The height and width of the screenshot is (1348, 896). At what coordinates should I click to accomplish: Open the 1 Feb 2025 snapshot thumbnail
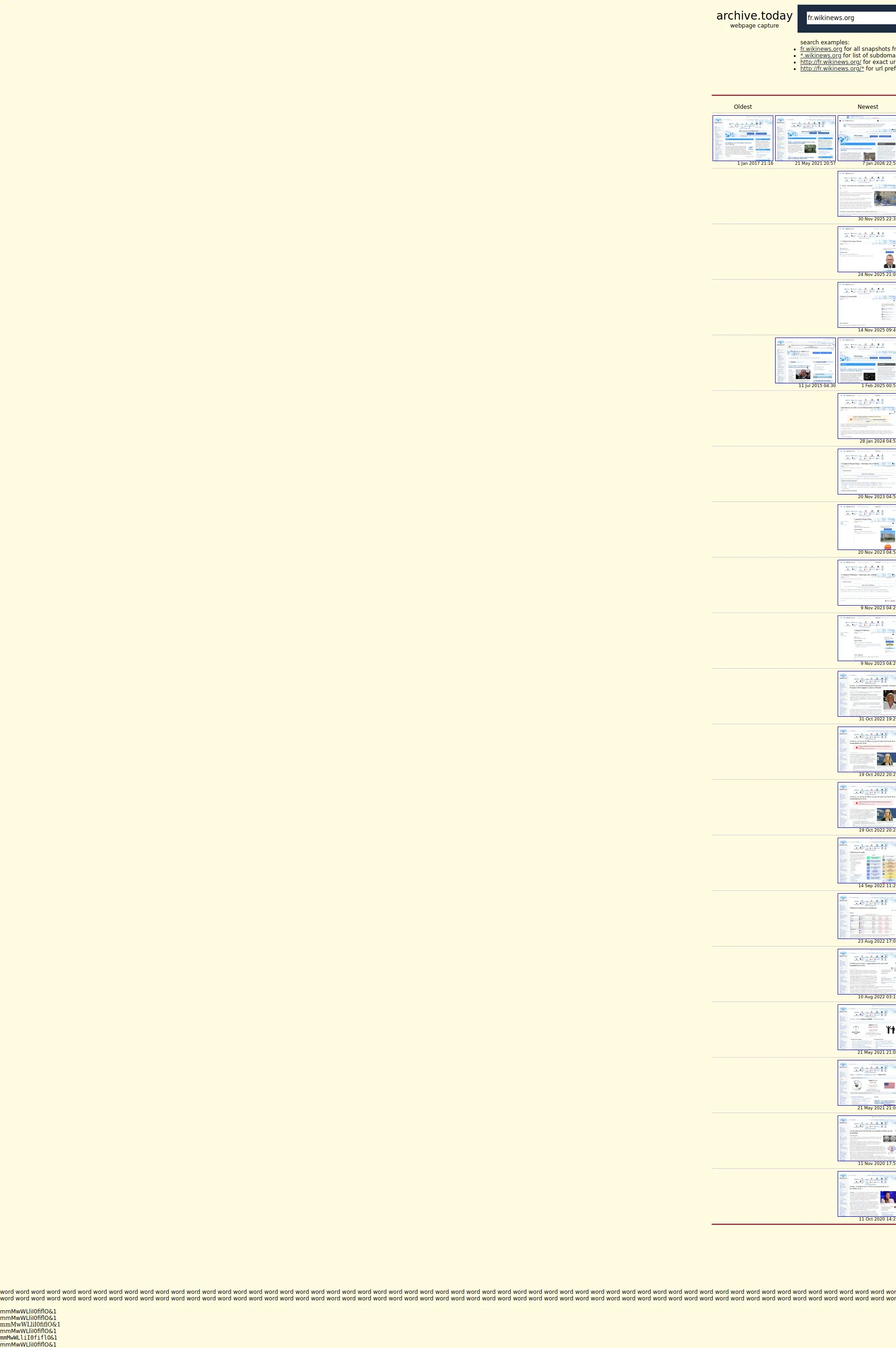click(866, 360)
